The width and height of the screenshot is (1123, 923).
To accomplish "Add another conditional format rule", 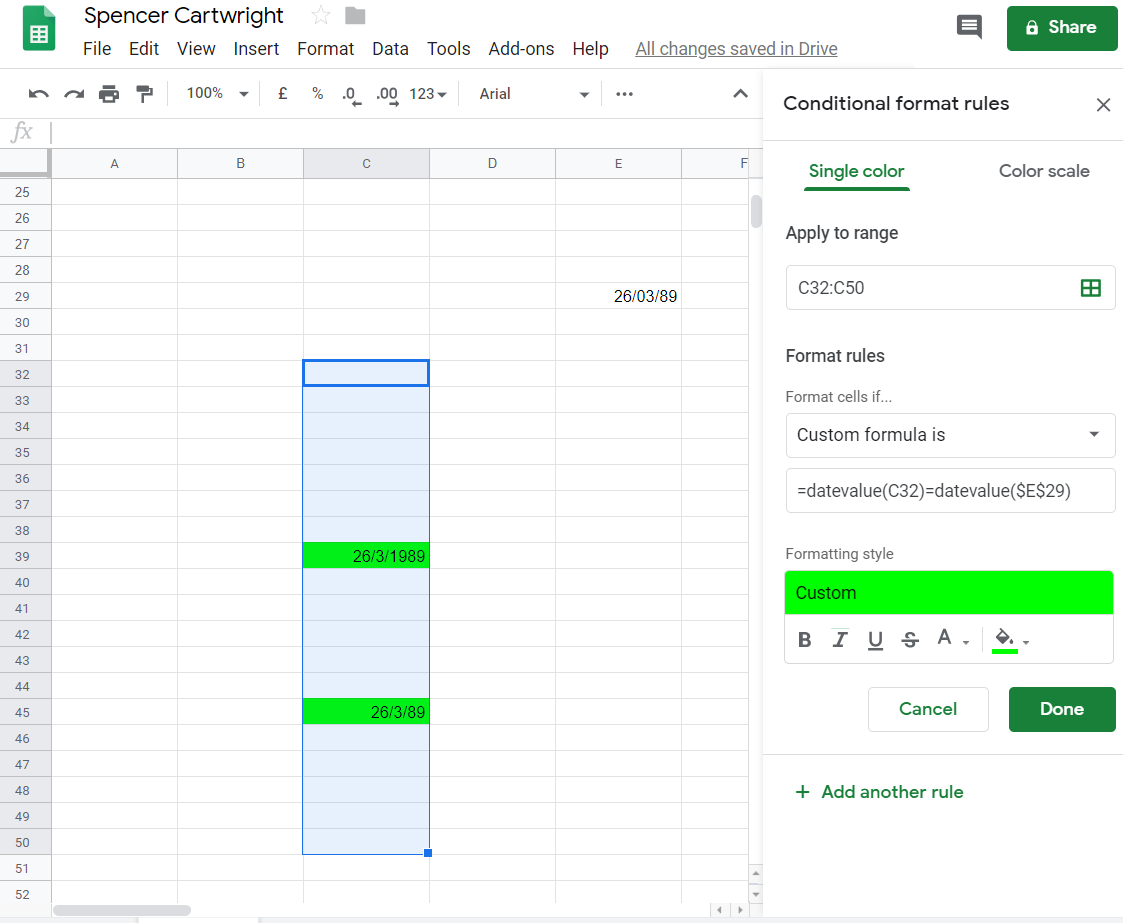I will (x=879, y=791).
